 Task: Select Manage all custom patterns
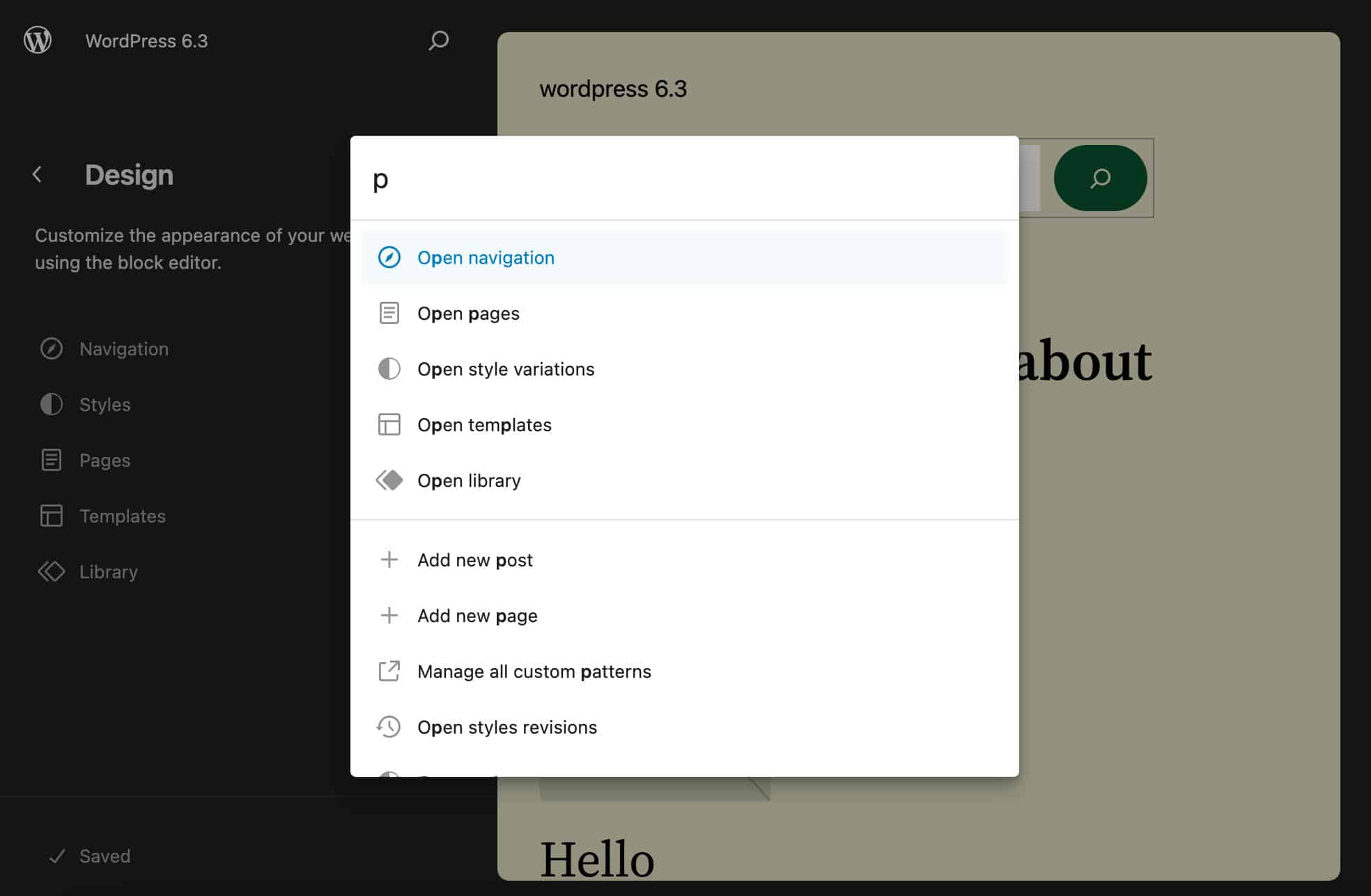pos(534,671)
